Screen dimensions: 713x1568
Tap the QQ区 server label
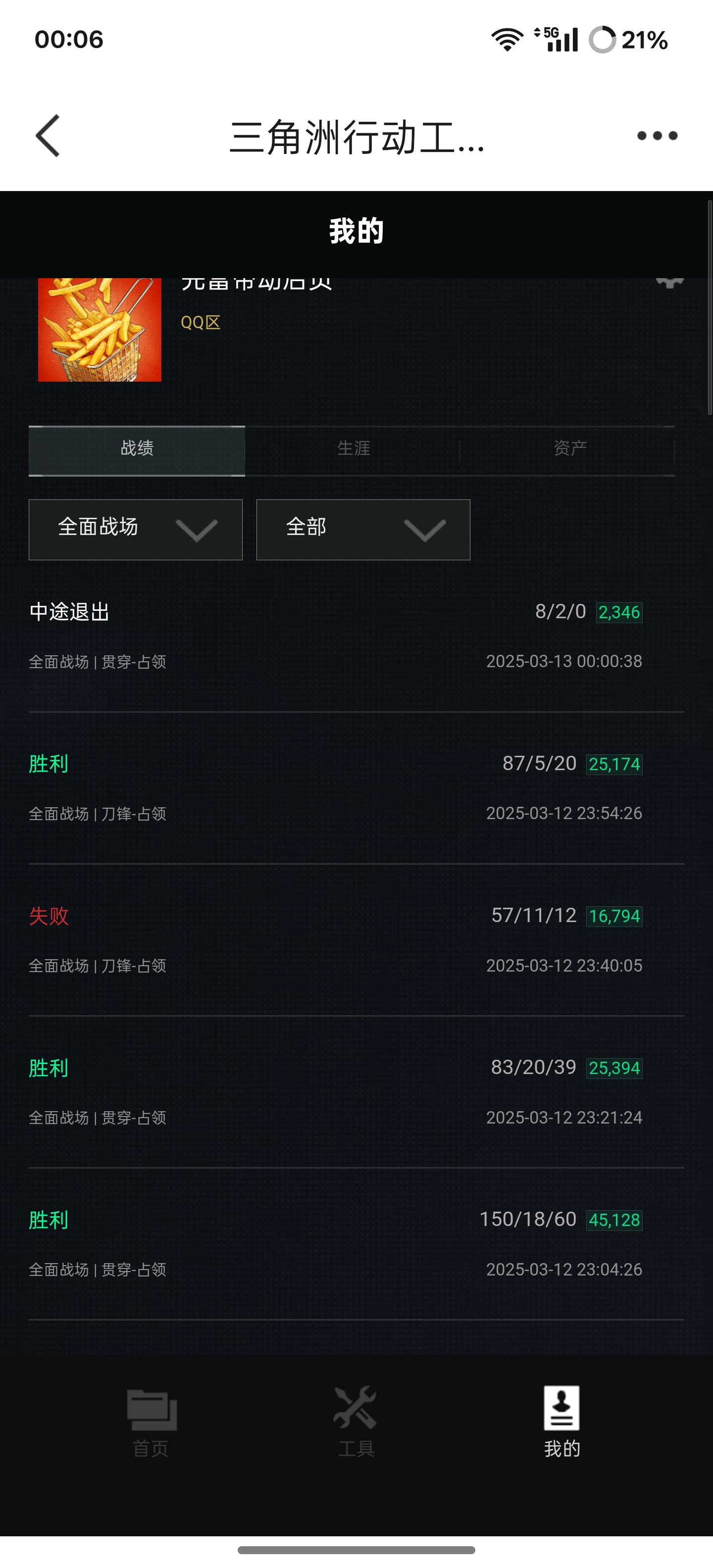201,323
